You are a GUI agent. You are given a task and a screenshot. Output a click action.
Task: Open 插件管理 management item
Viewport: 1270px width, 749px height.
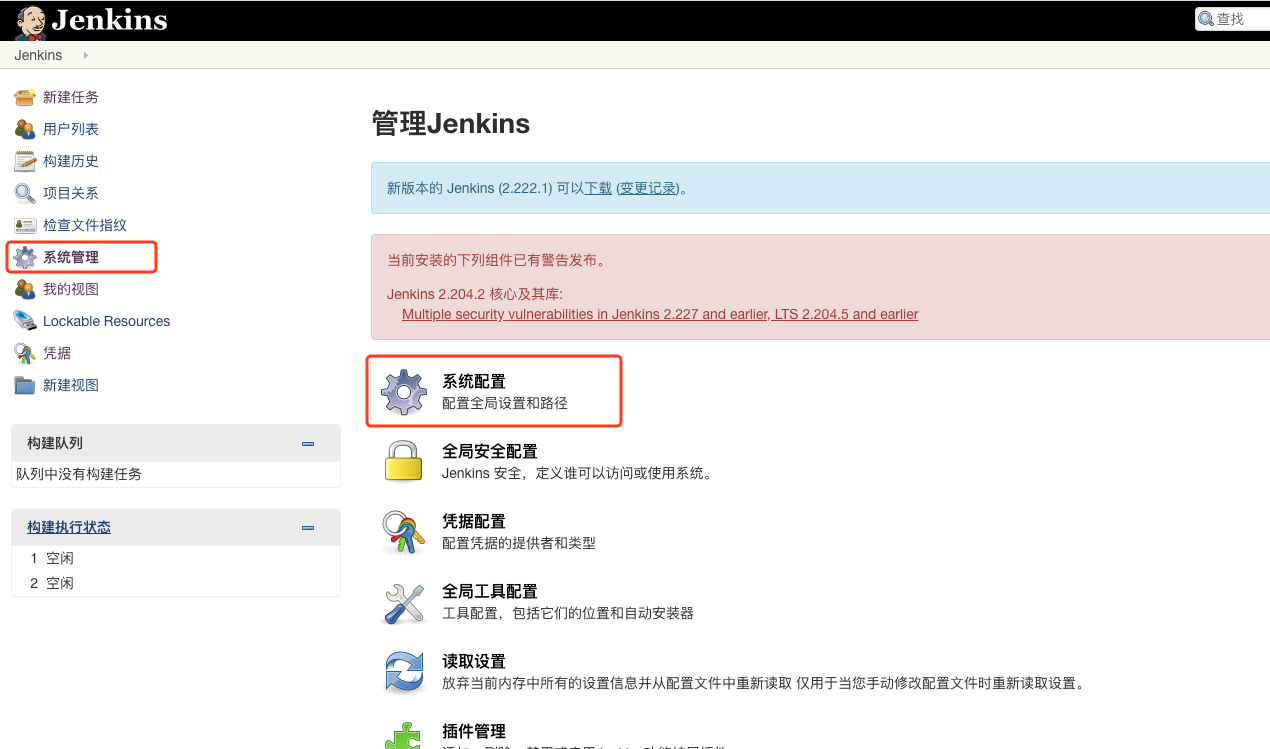point(474,731)
